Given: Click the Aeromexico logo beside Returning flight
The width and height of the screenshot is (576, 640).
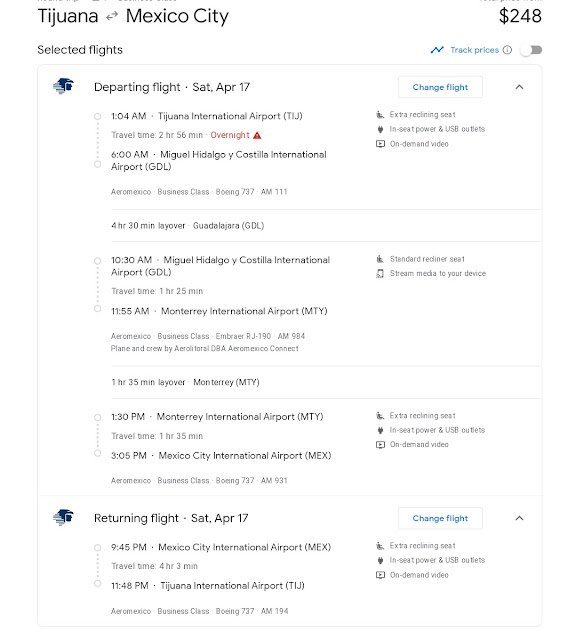Looking at the screenshot, I should (63, 517).
